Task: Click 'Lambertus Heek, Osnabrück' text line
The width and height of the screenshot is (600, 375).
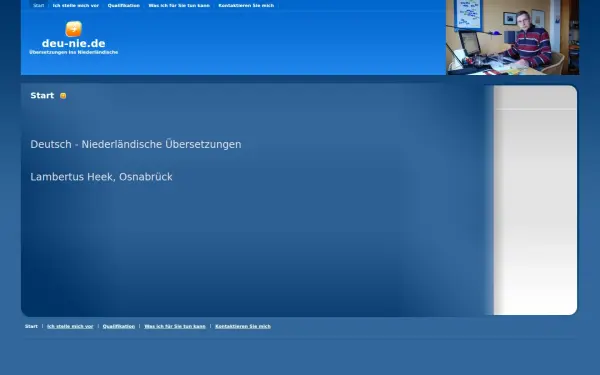Action: (101, 177)
